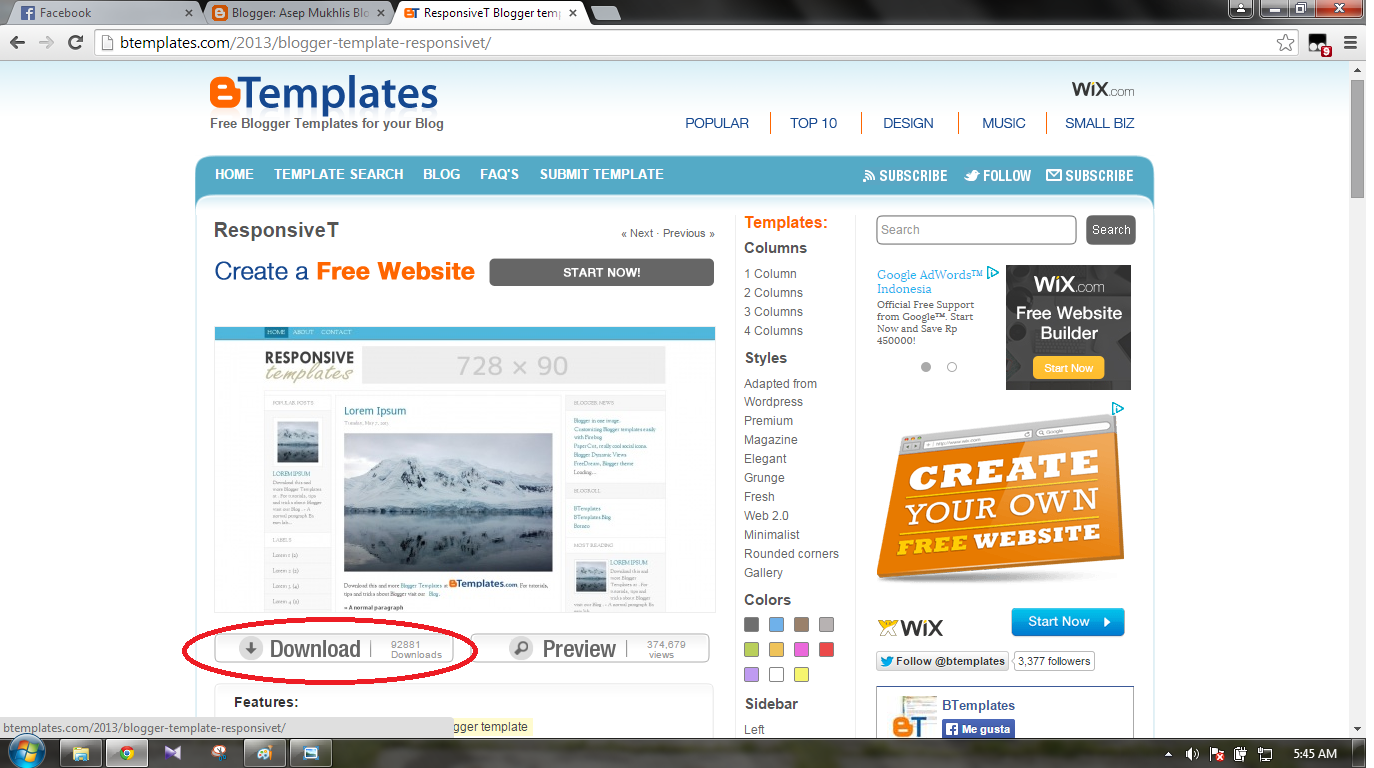Select the blue color swatch
Image resolution: width=1374 pixels, height=768 pixels.
tap(776, 625)
